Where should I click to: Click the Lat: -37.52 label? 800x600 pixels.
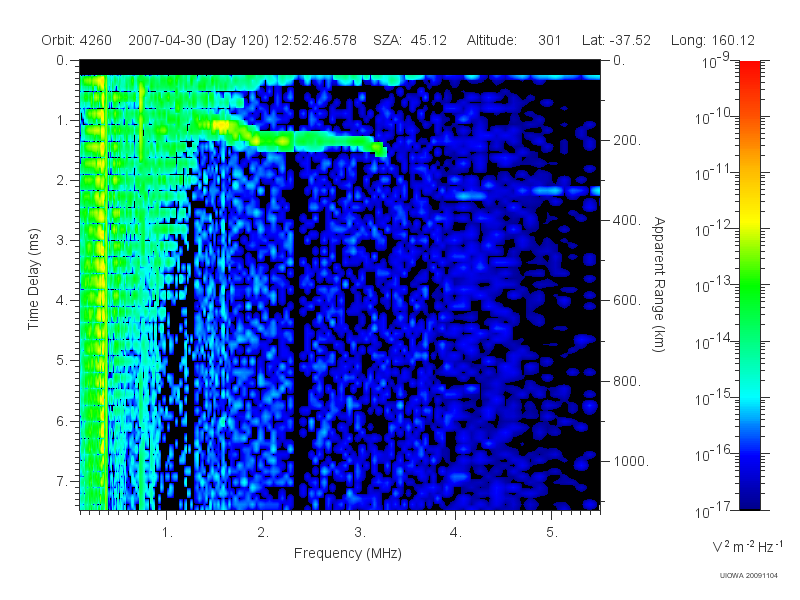coord(616,40)
